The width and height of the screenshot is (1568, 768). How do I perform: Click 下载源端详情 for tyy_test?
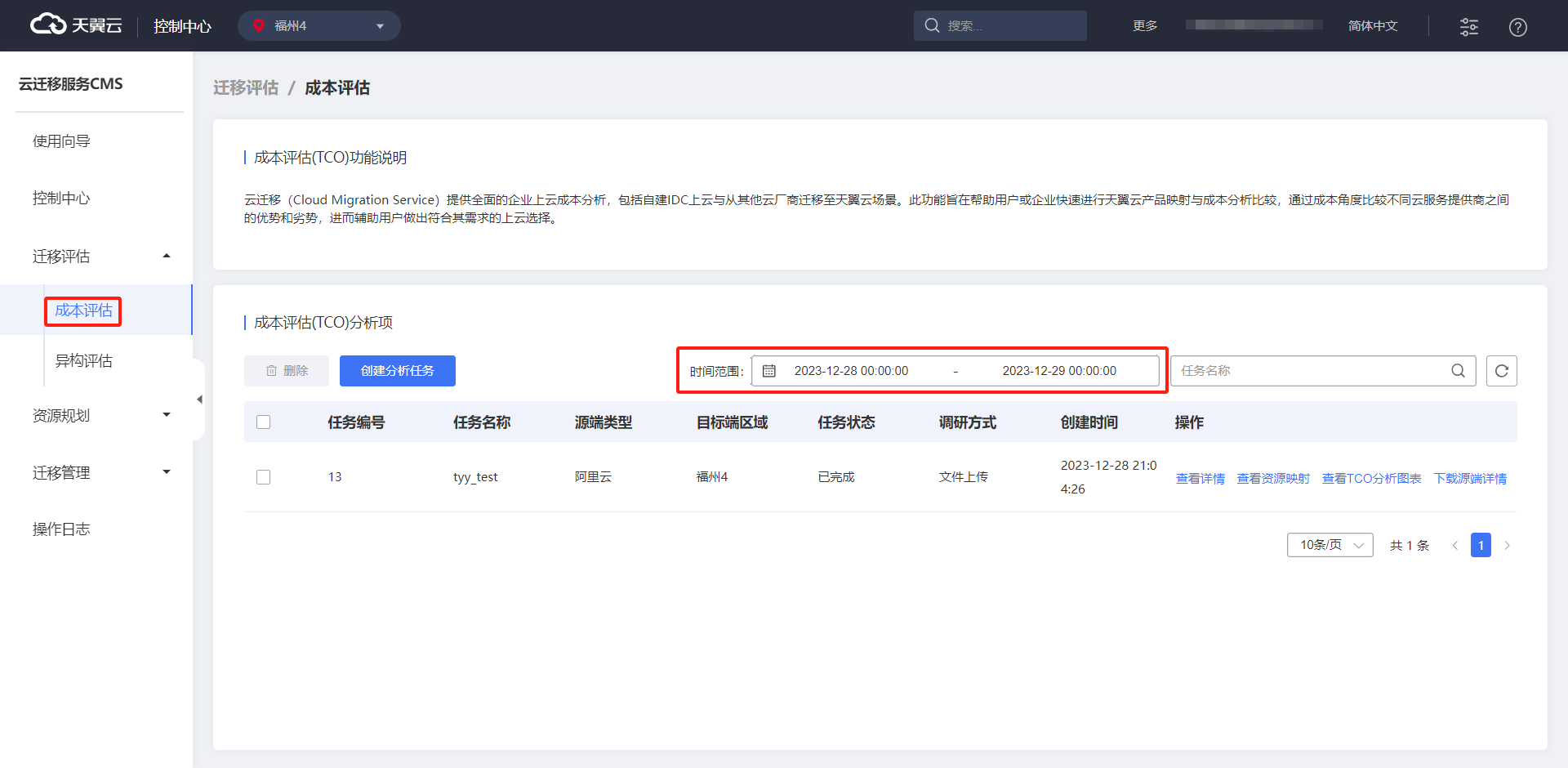click(1470, 479)
